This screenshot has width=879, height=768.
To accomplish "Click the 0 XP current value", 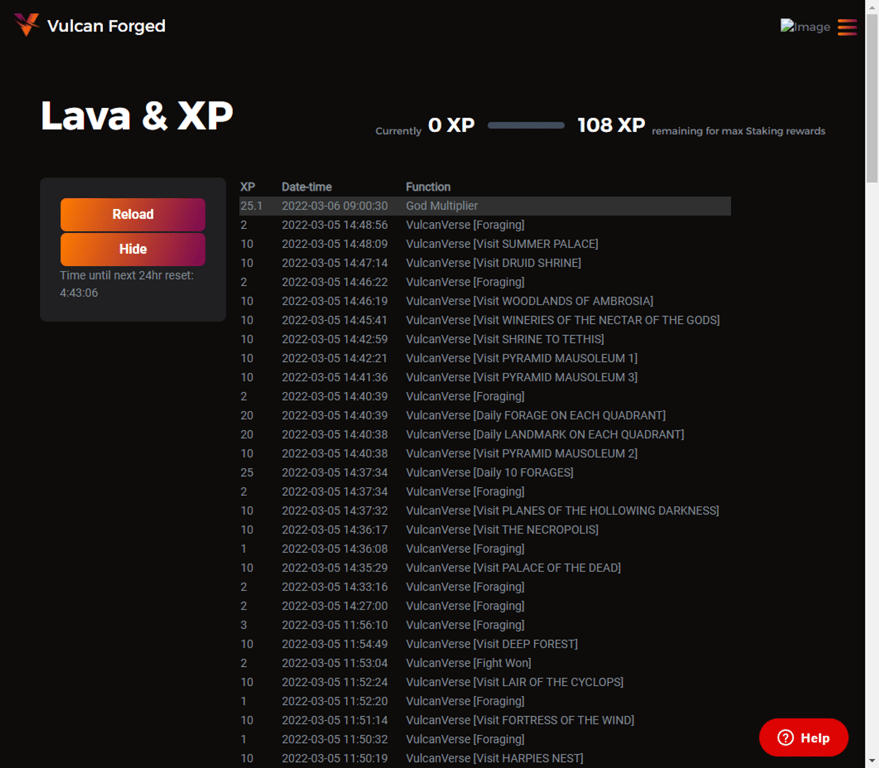I will point(451,125).
